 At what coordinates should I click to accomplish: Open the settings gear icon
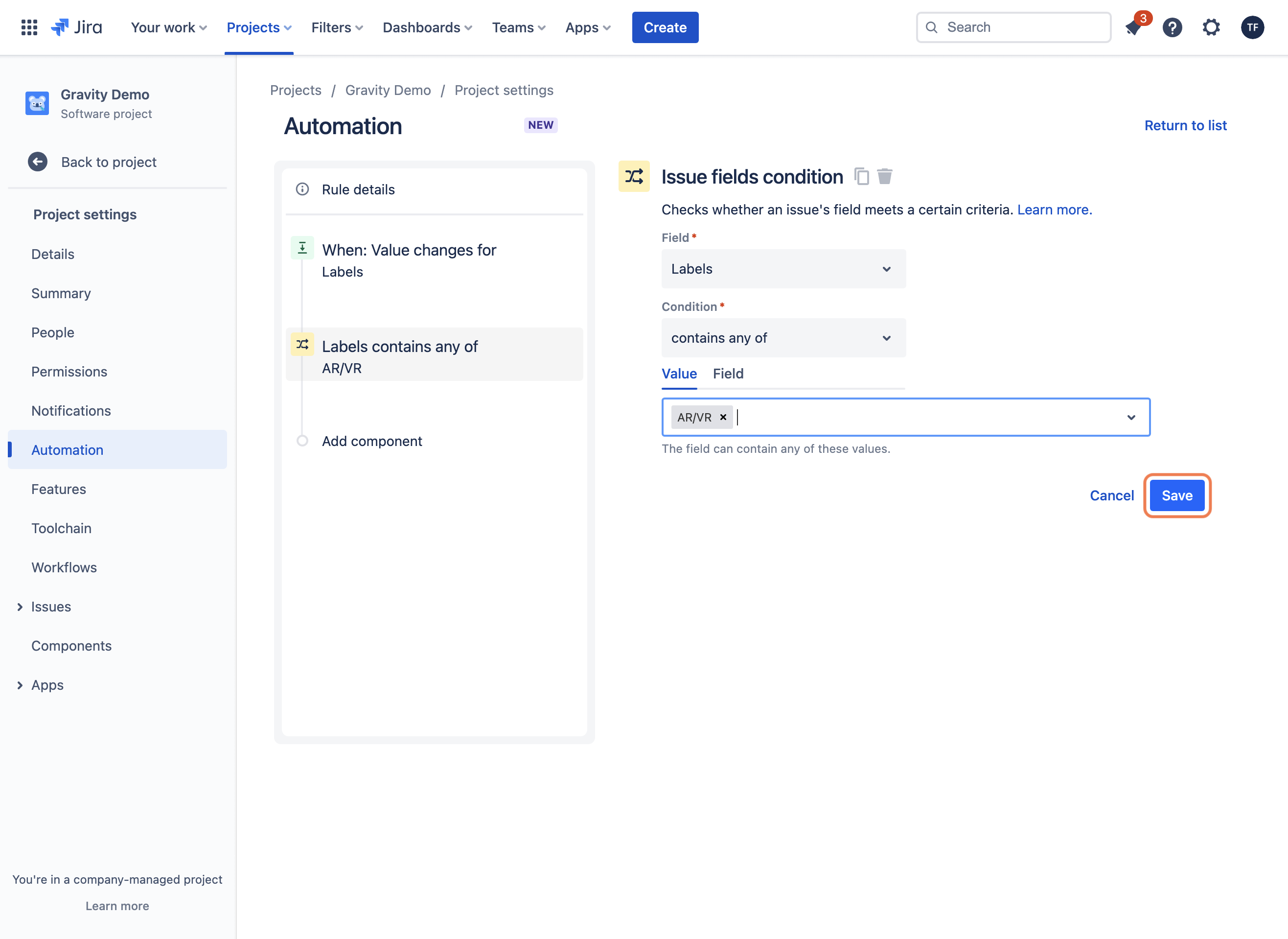coord(1211,27)
